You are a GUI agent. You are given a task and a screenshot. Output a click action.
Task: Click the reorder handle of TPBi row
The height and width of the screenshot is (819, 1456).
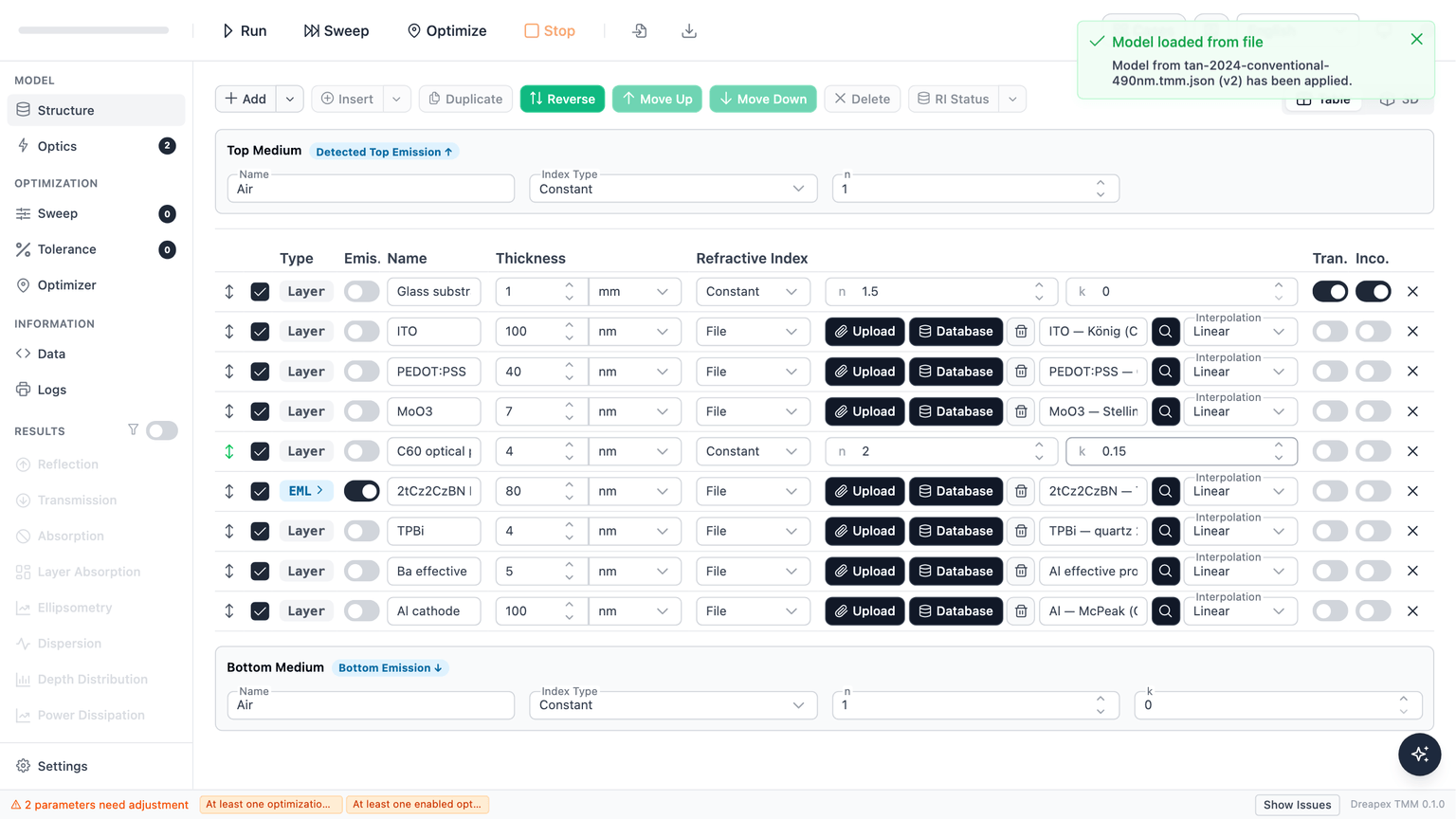[x=229, y=531]
